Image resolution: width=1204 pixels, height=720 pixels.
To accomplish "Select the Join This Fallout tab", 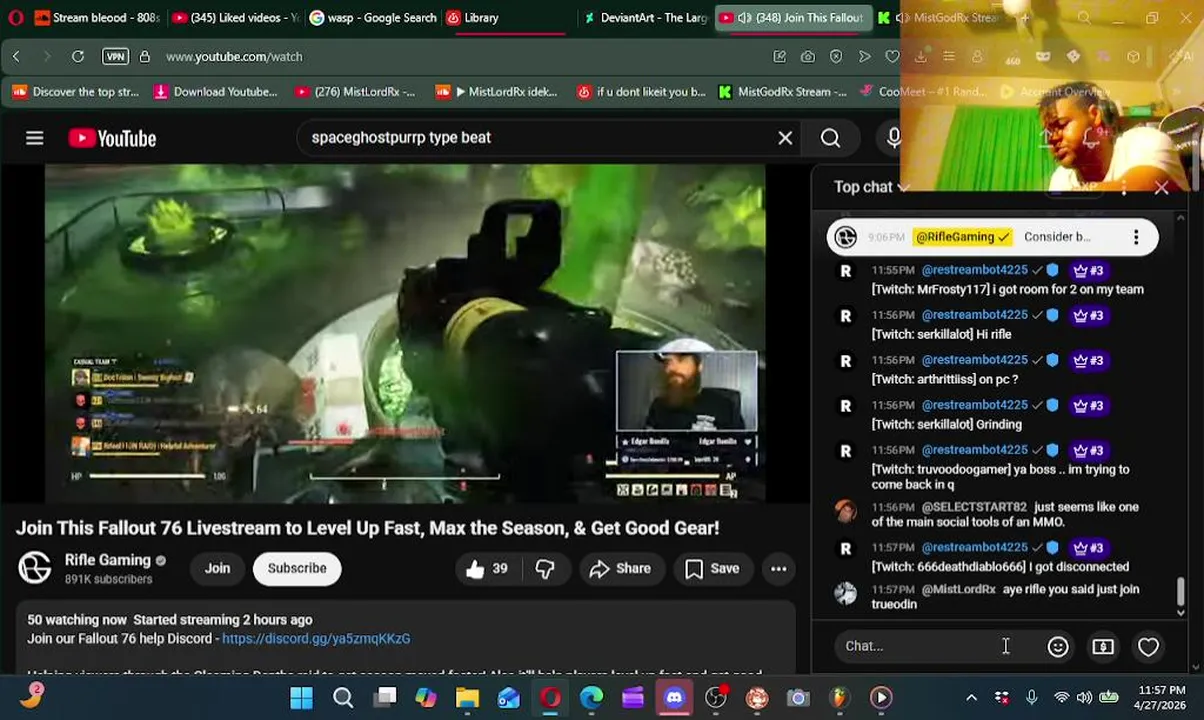I will point(791,18).
